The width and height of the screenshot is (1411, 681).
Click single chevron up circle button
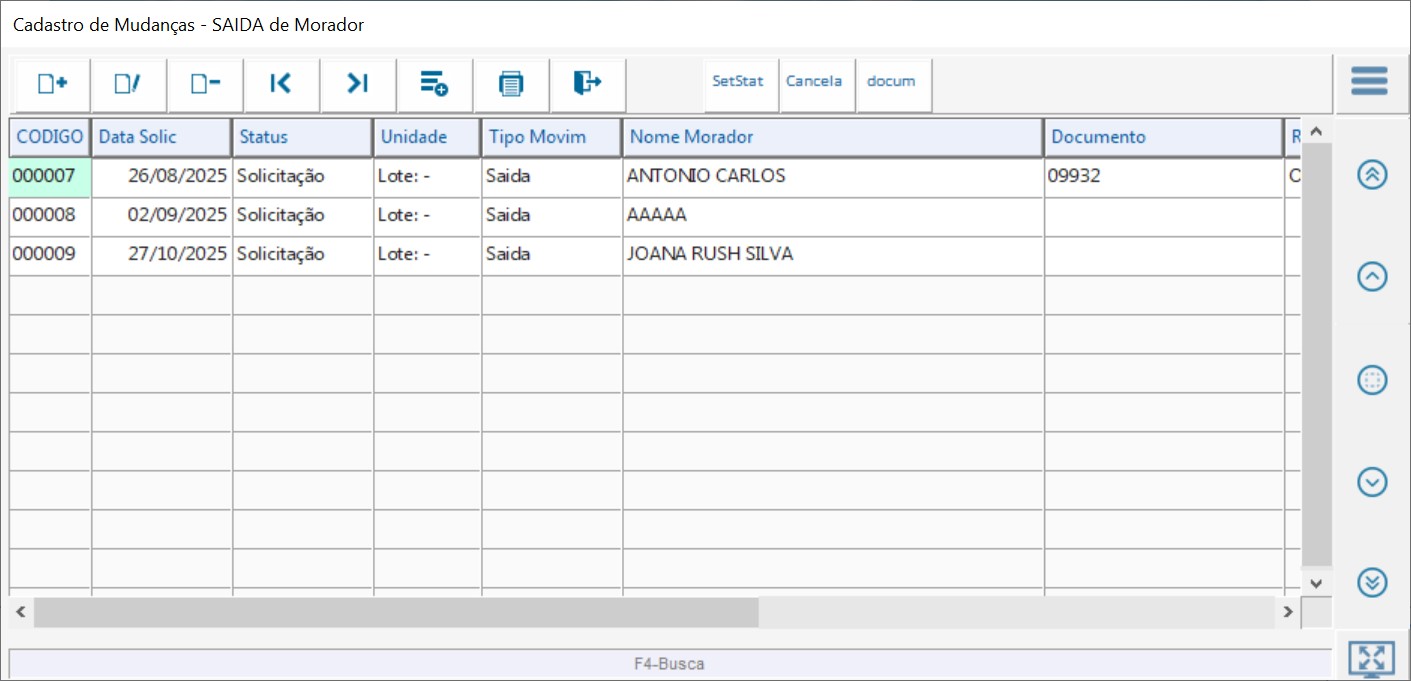[x=1372, y=277]
